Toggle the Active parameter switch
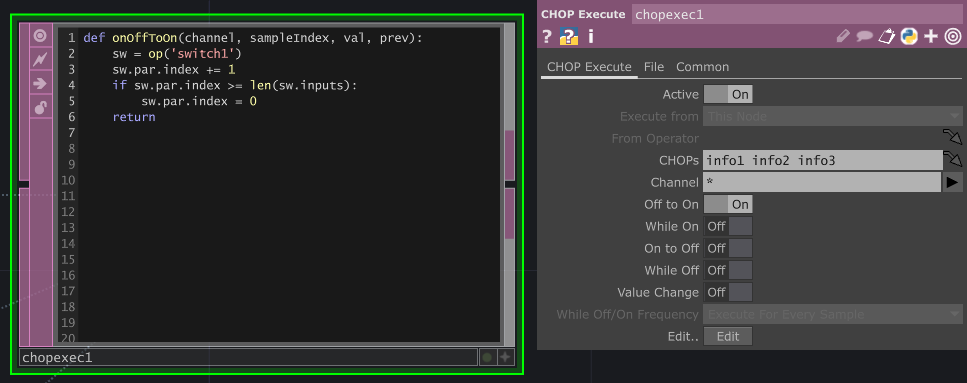 coord(728,94)
